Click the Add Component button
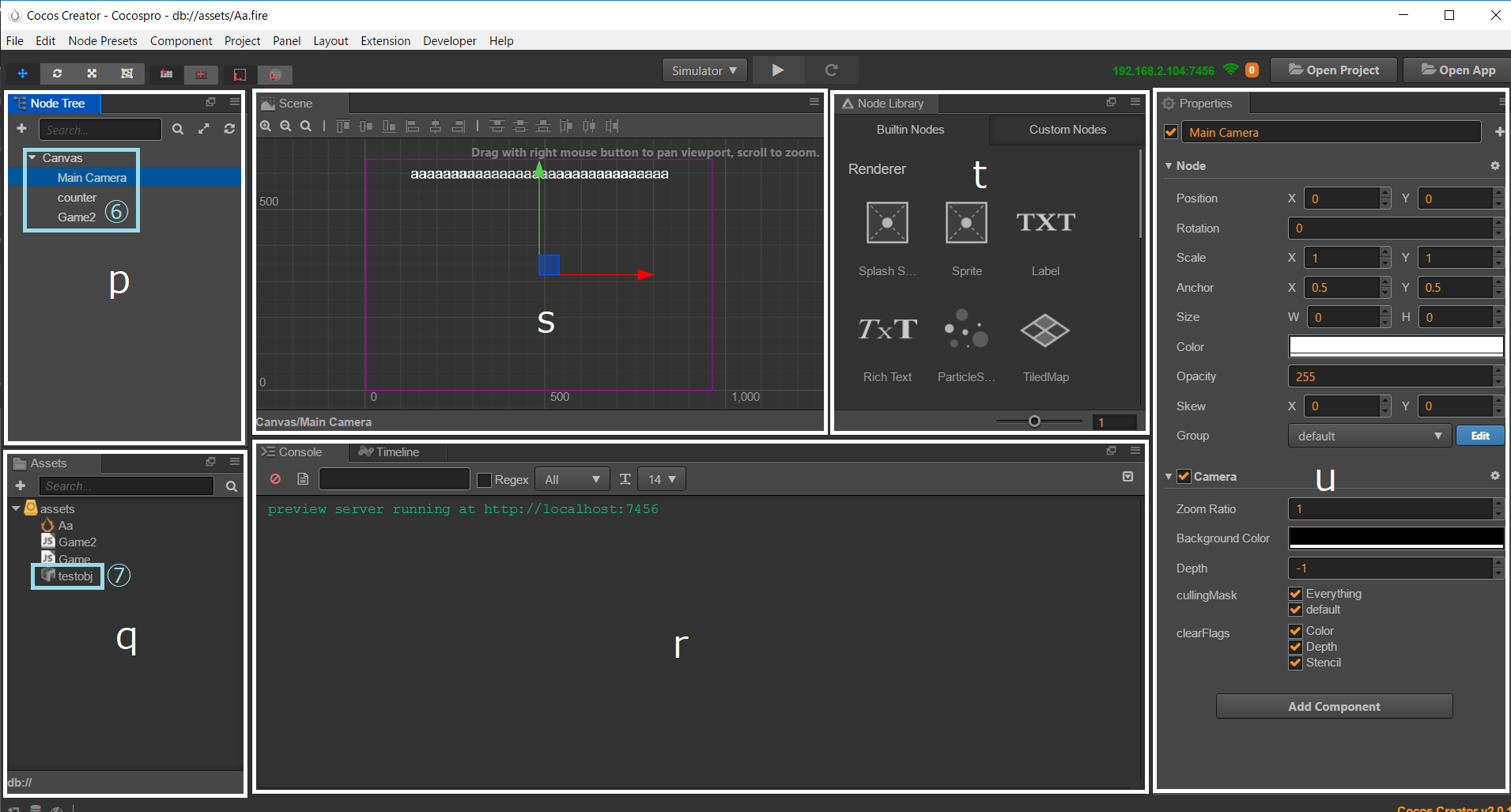This screenshot has height=812, width=1511. (1334, 706)
